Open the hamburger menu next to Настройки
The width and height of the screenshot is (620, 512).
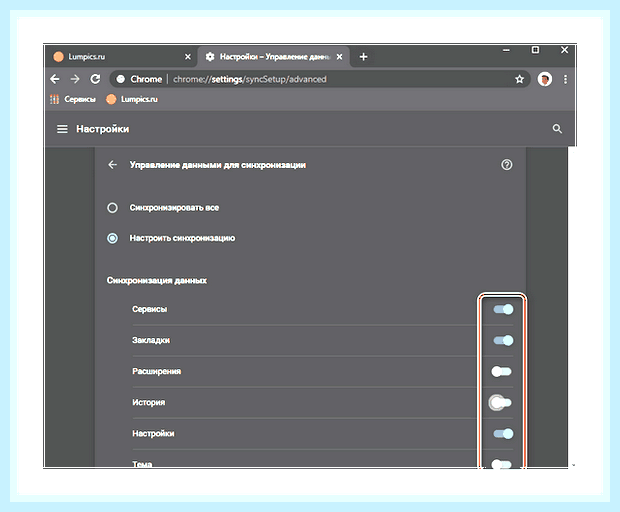tap(62, 129)
